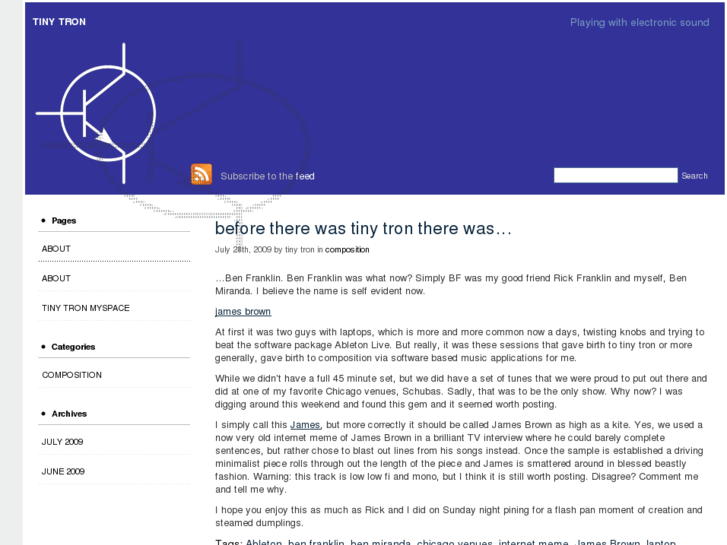Open the JUNE 2009 archive

(63, 471)
